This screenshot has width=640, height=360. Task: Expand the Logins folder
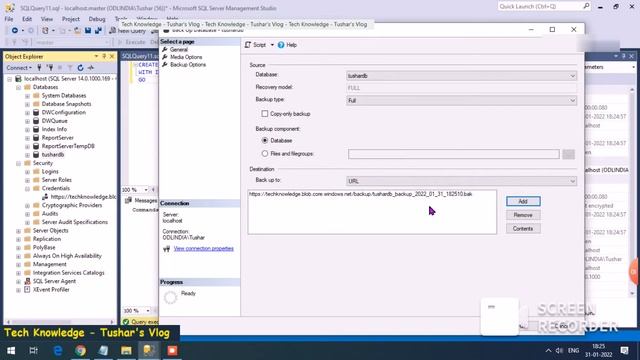pyautogui.click(x=27, y=172)
